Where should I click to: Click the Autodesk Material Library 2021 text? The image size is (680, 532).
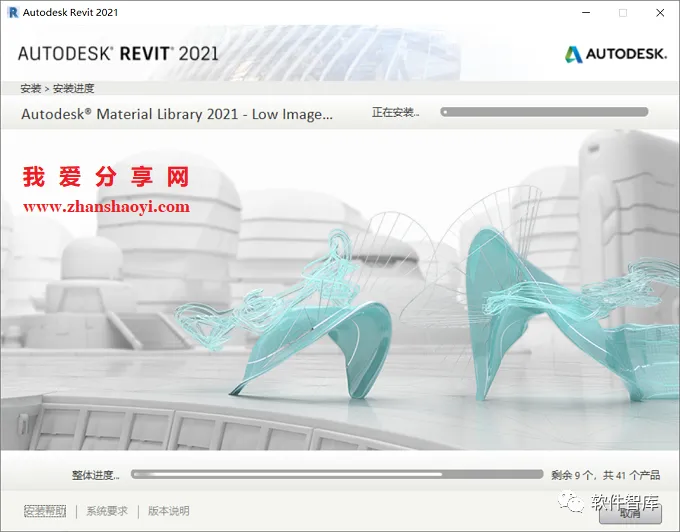[x=177, y=114]
